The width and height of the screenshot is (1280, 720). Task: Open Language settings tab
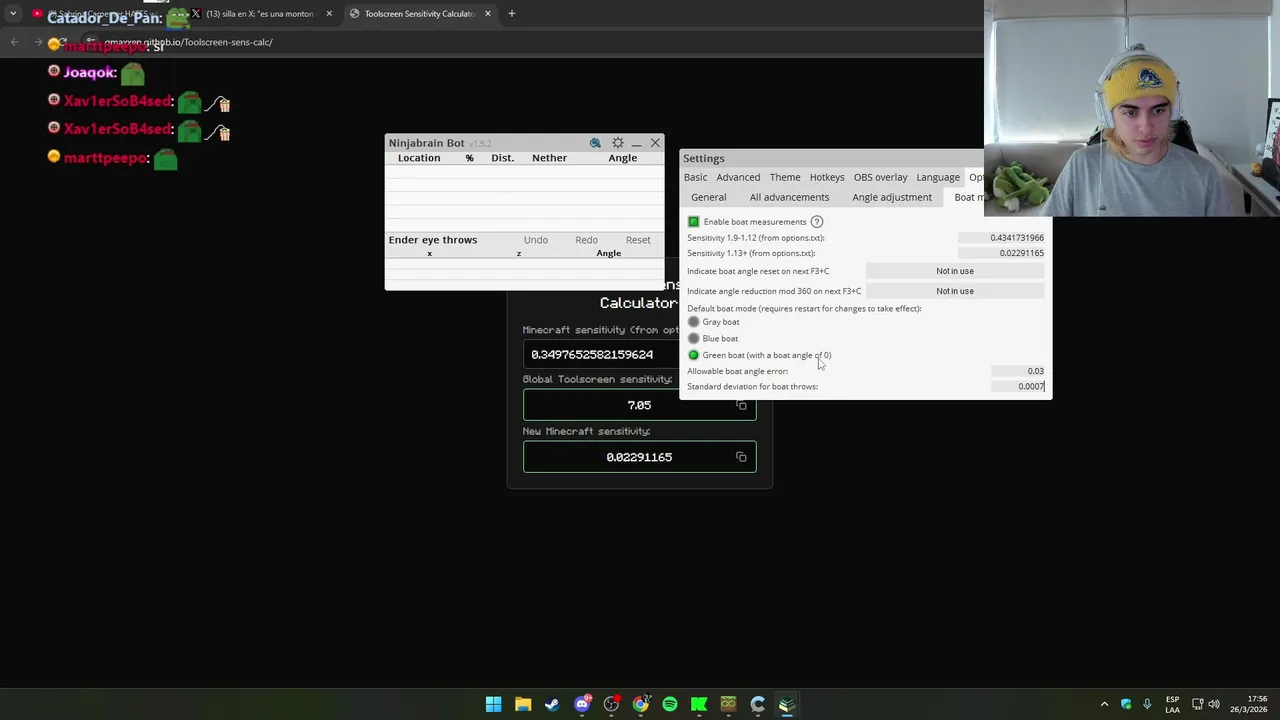coord(938,177)
